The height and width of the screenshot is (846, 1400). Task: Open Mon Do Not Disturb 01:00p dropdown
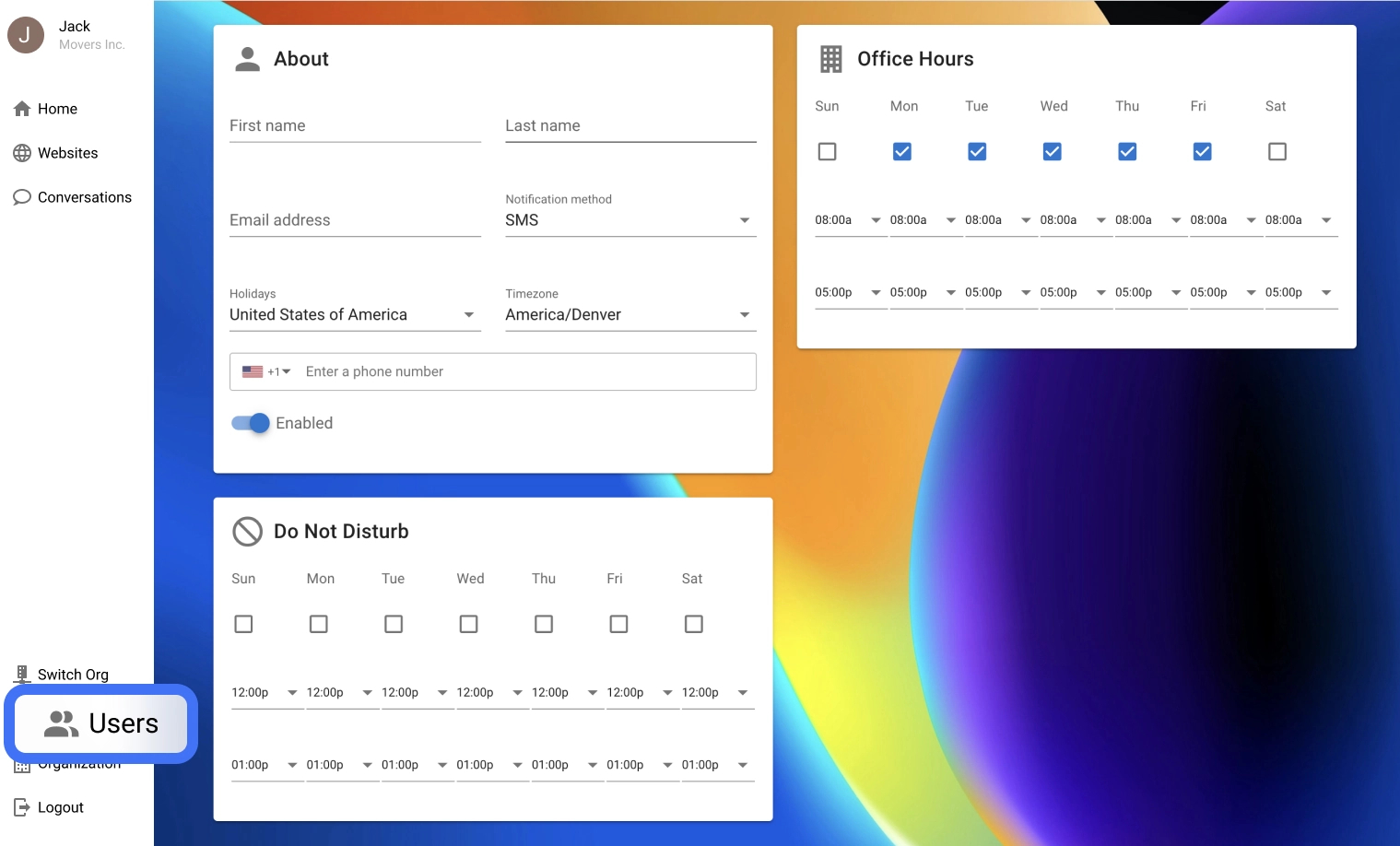click(343, 765)
